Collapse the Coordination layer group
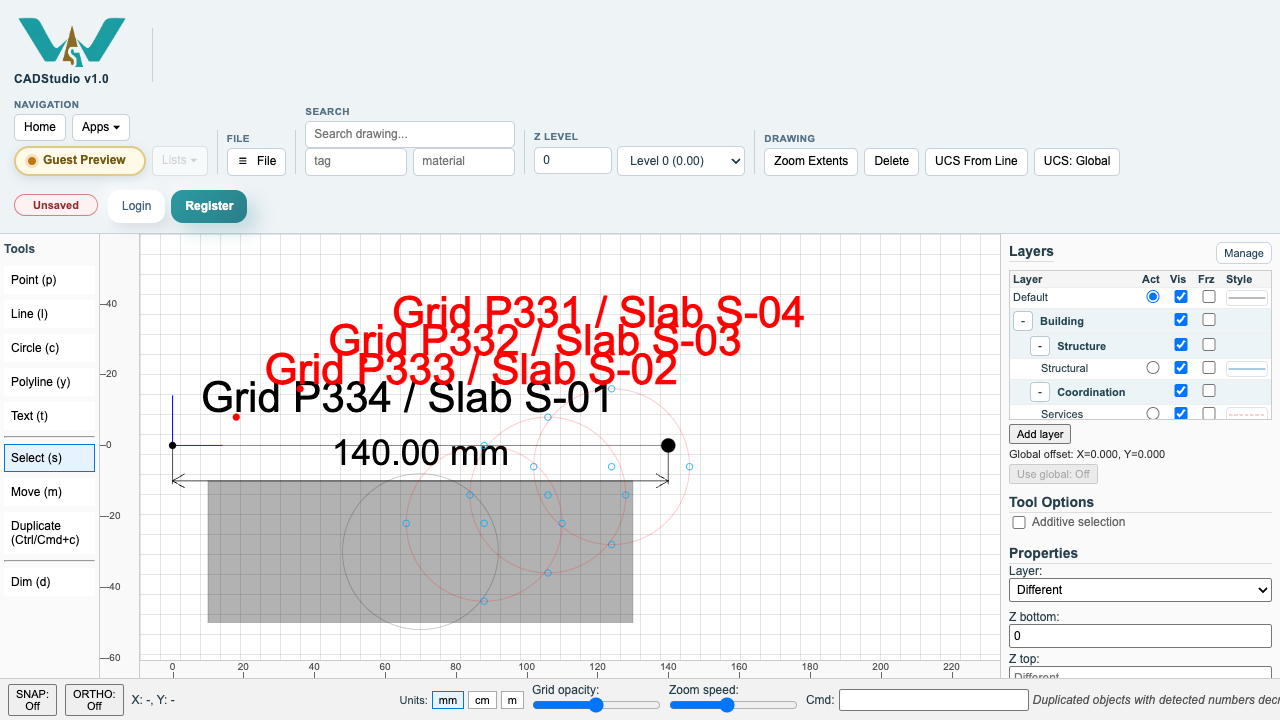The width and height of the screenshot is (1280, 720). point(1040,392)
